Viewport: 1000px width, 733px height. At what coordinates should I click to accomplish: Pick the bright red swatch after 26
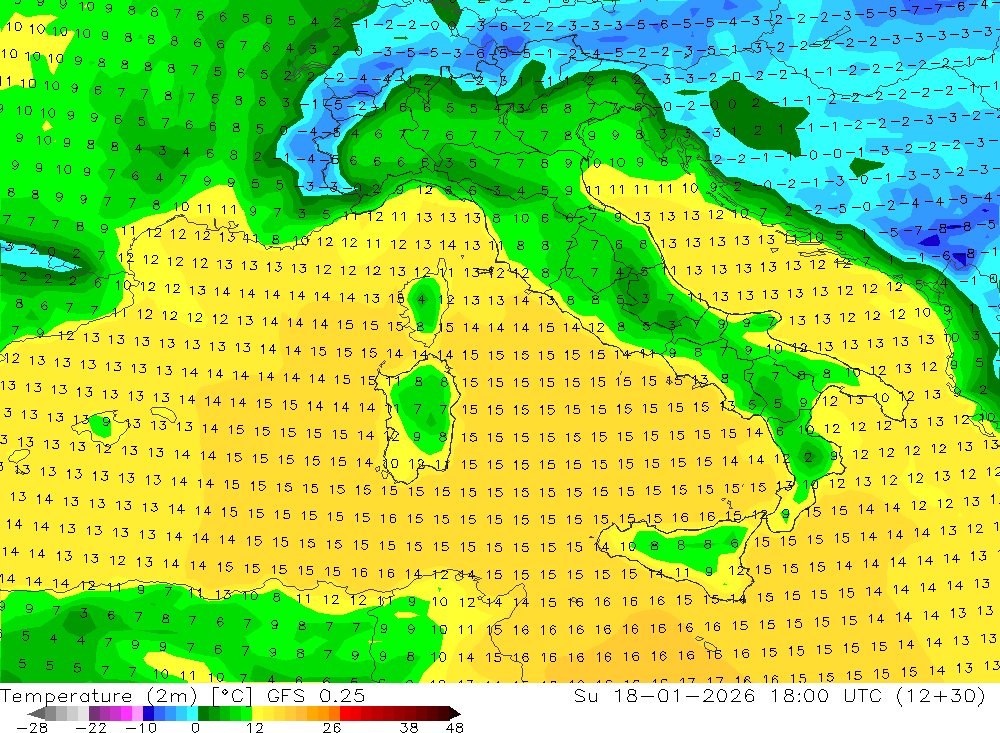(x=345, y=713)
